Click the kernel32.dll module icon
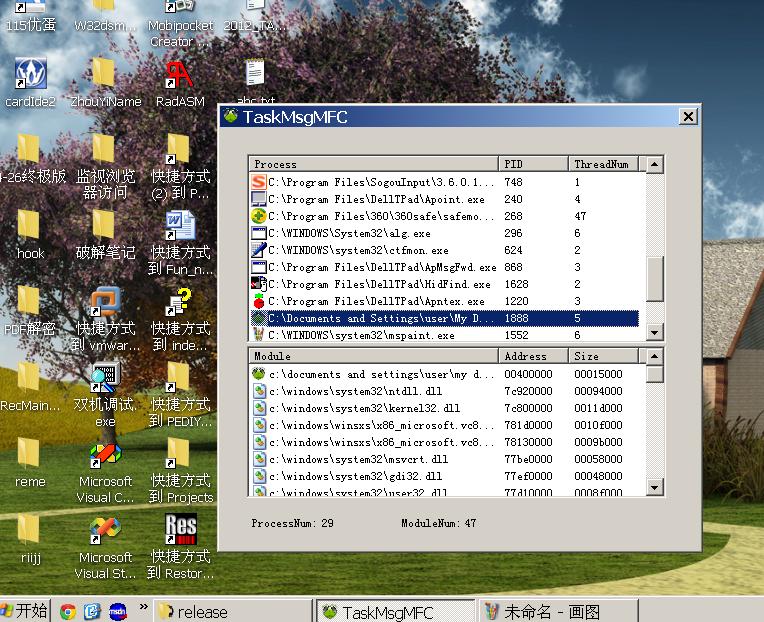The height and width of the screenshot is (622, 764). pyautogui.click(x=260, y=408)
